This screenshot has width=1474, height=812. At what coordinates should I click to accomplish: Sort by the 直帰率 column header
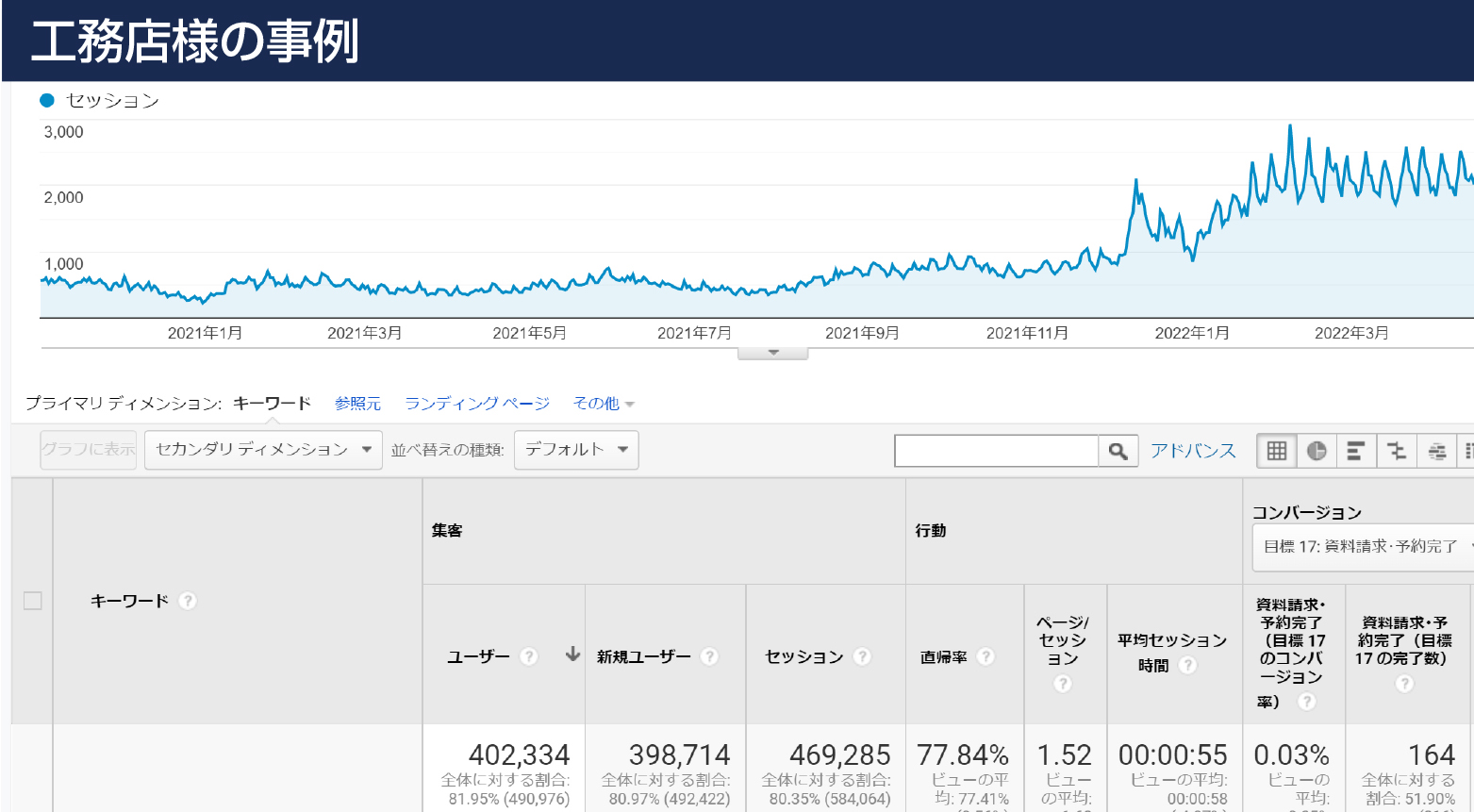tap(944, 656)
